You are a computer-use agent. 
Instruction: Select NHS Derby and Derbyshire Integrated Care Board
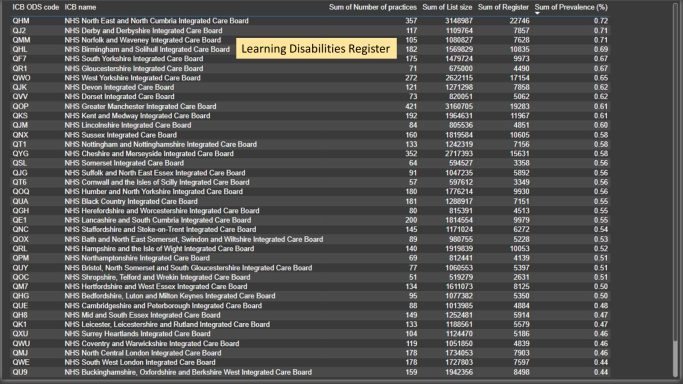(x=143, y=30)
